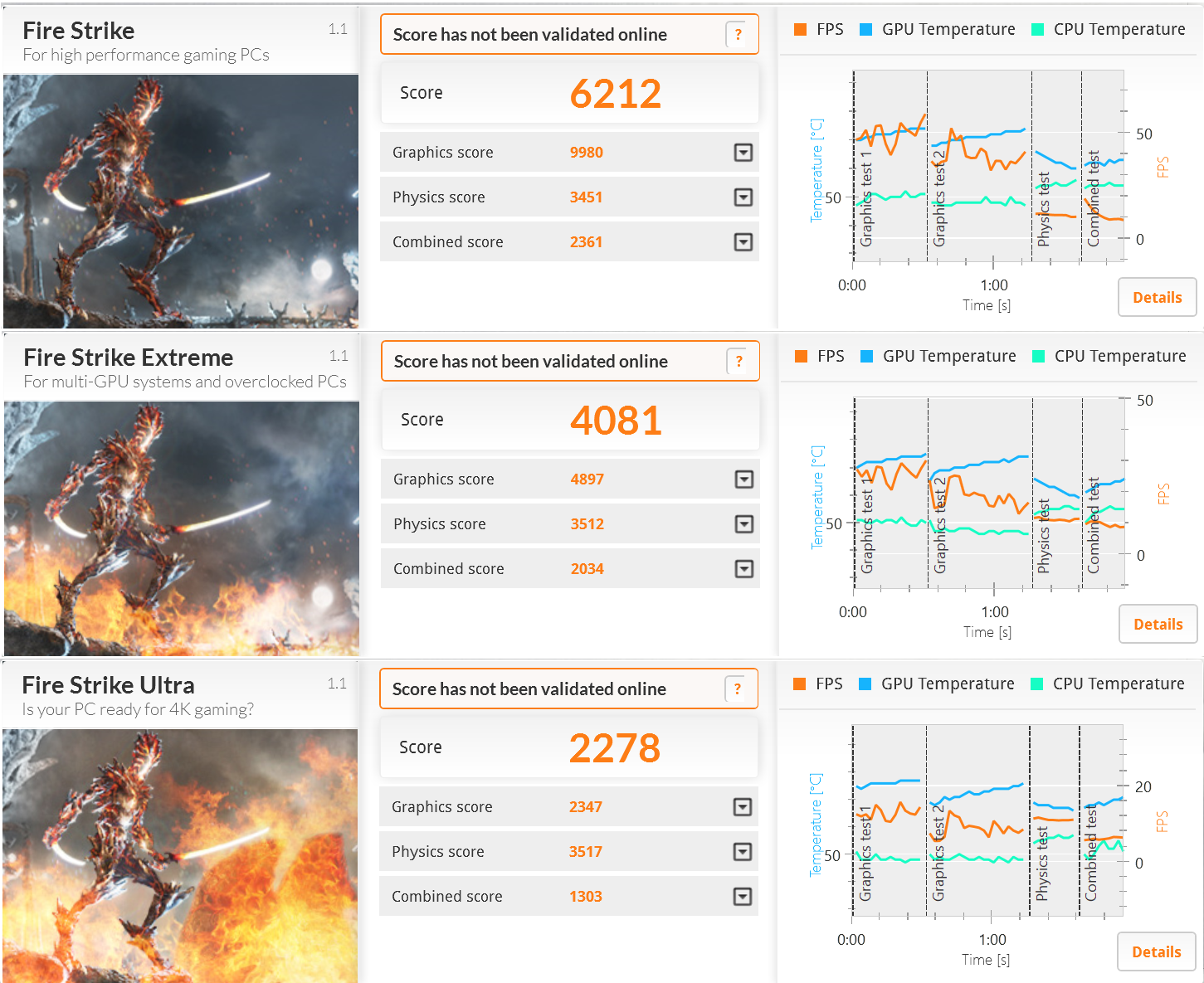The image size is (1204, 983).
Task: Expand Fire Strike Extreme Combined score 2034
Action: (744, 569)
